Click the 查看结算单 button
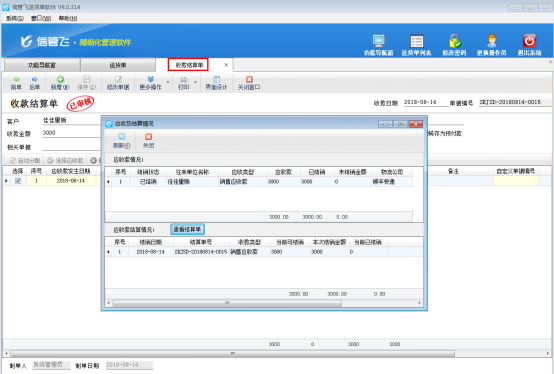This screenshot has height=374, width=554. tap(187, 229)
